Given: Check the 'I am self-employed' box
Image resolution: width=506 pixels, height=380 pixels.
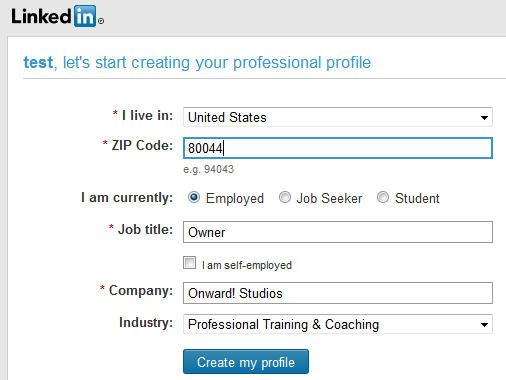Looking at the screenshot, I should click(x=189, y=263).
